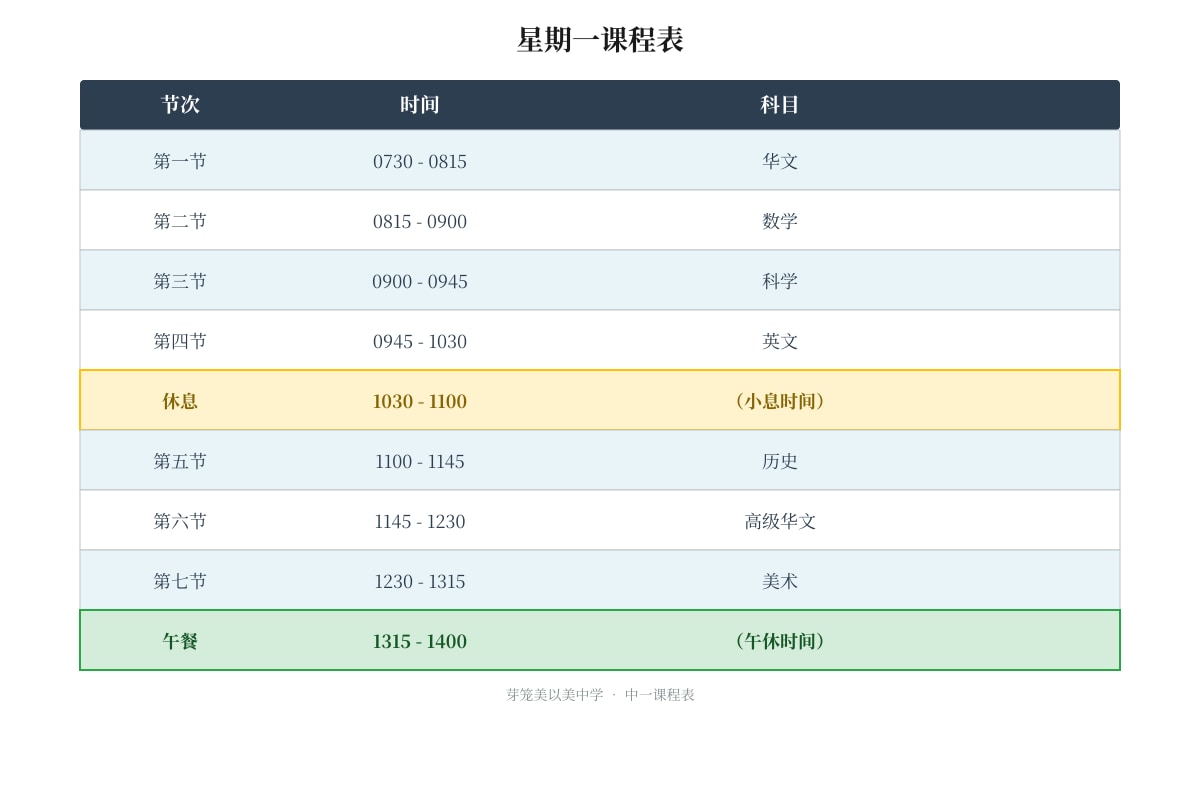Select the 第四节 cell
Screen dimensions: 1200x800
(x=180, y=341)
